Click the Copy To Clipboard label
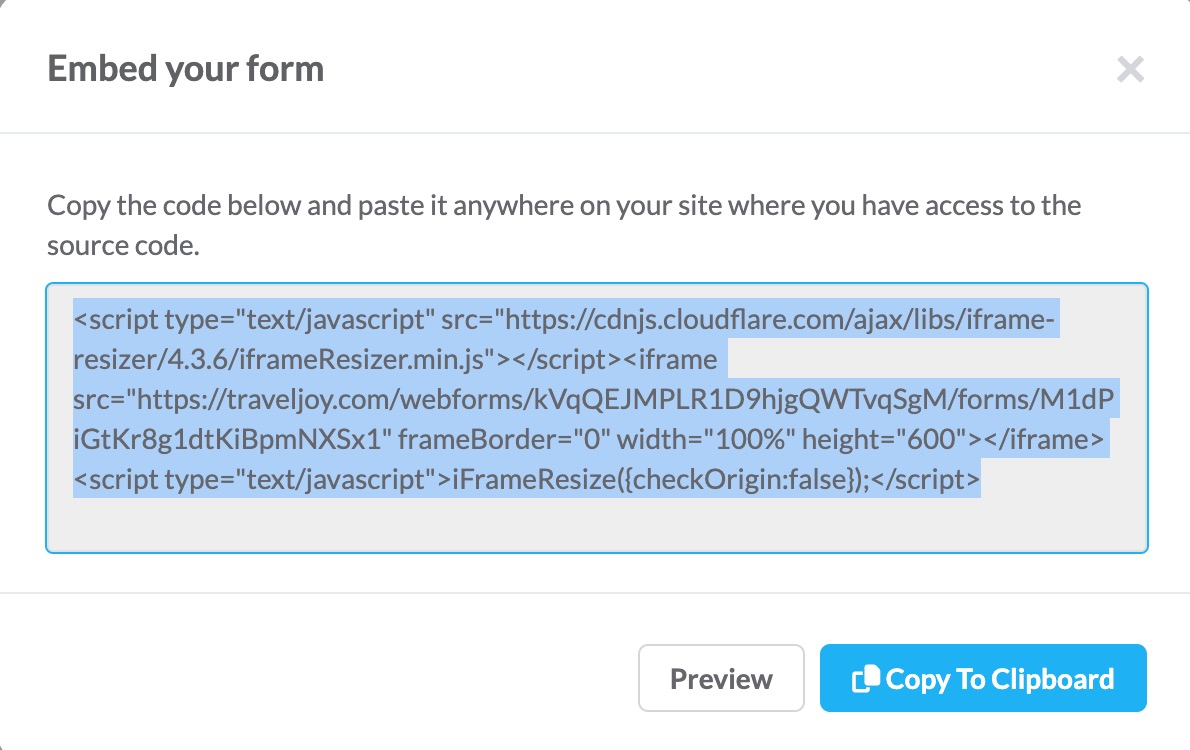This screenshot has height=750, width=1190. point(1000,679)
